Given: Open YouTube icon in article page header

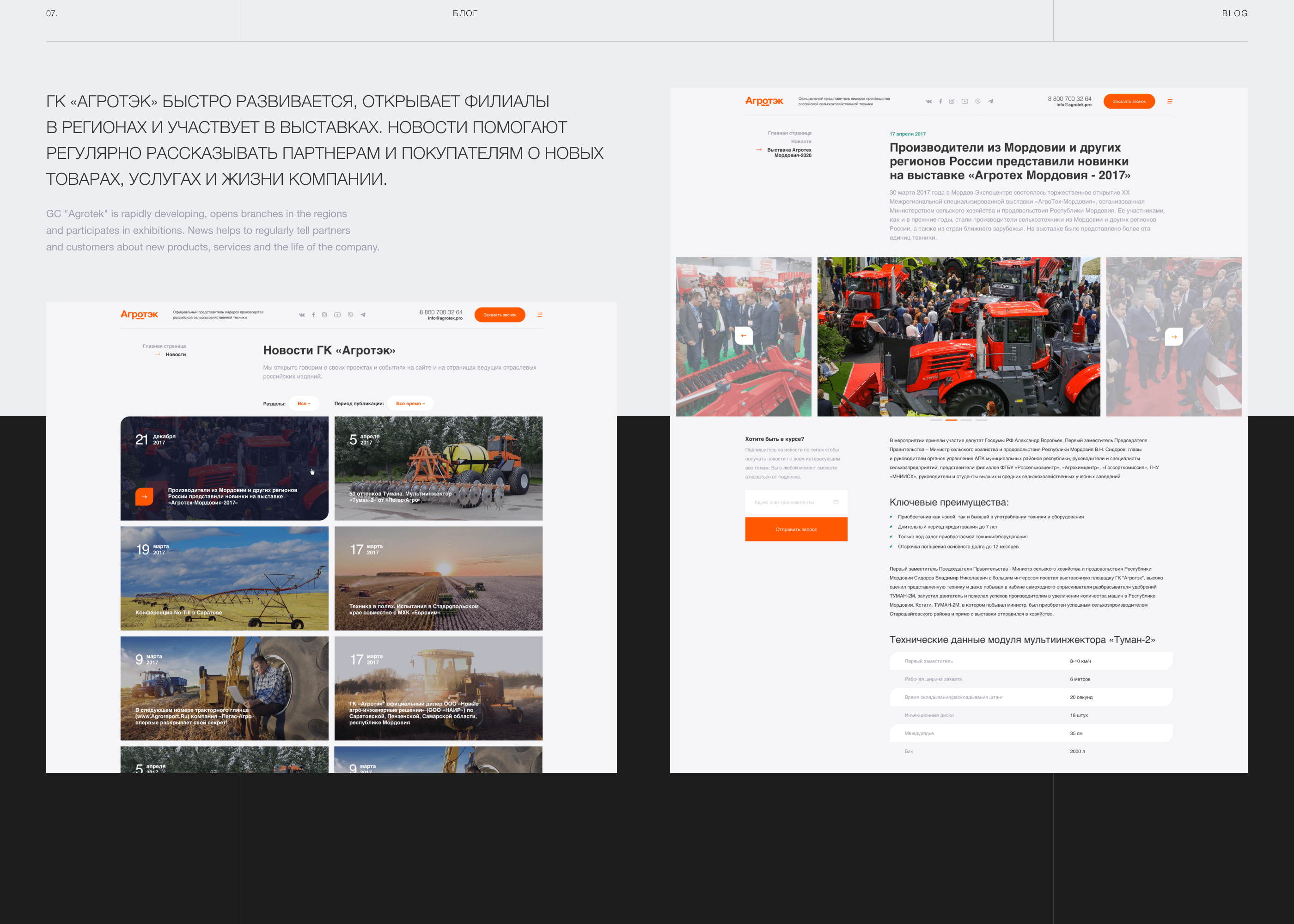Looking at the screenshot, I should coord(964,101).
